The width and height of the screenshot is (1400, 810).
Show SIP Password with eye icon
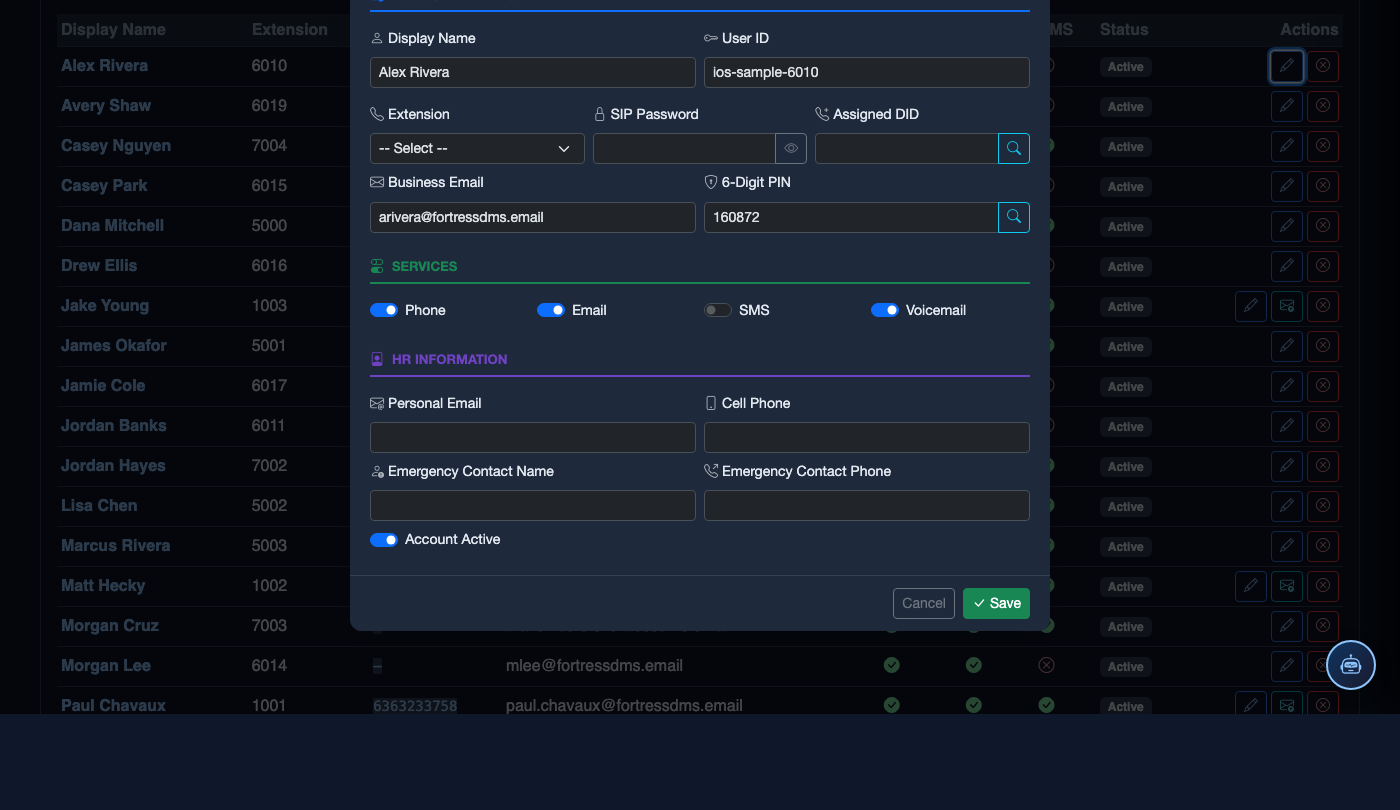[791, 148]
